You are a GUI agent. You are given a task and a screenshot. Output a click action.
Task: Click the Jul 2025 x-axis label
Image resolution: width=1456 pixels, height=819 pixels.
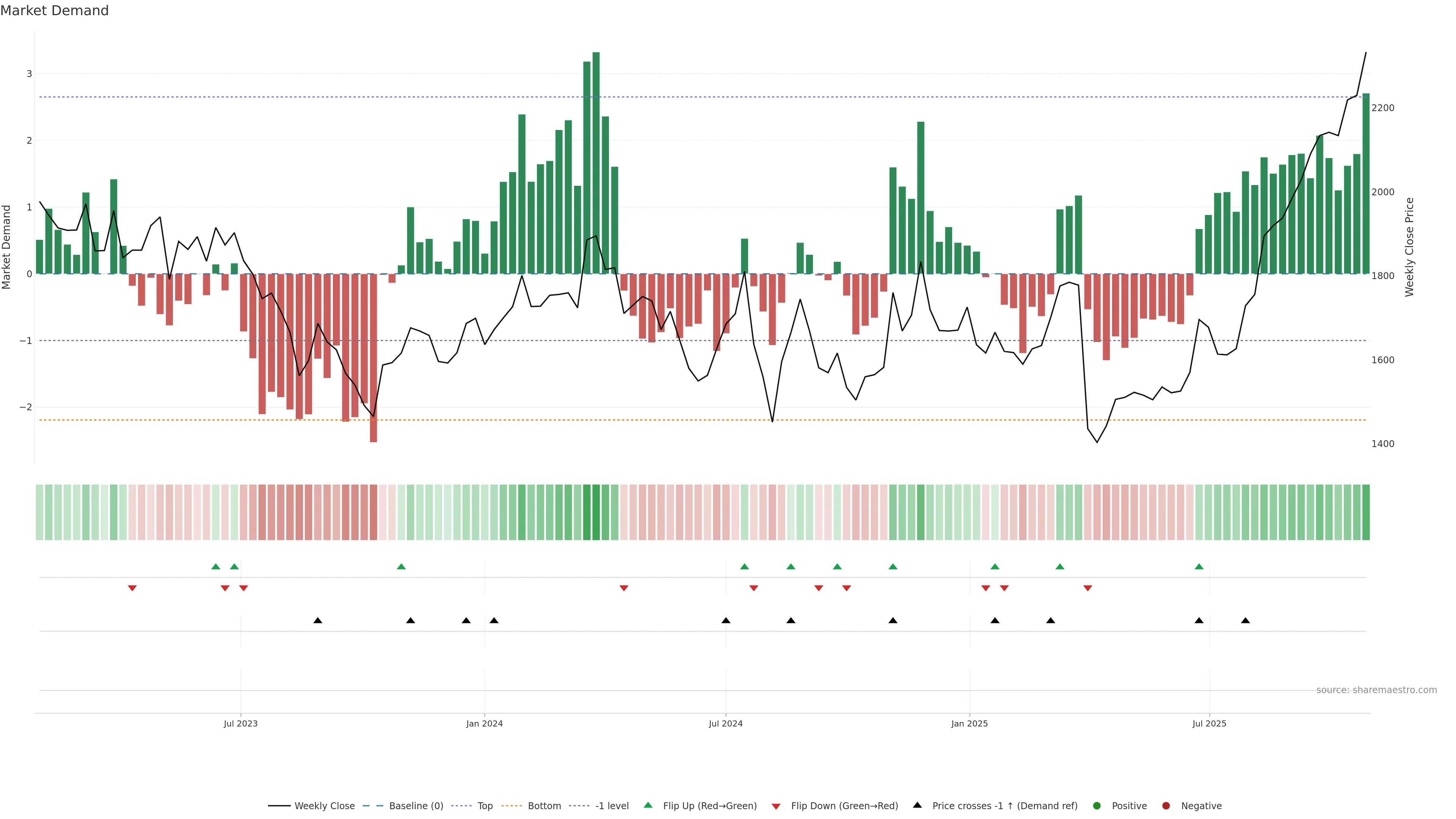1209,723
